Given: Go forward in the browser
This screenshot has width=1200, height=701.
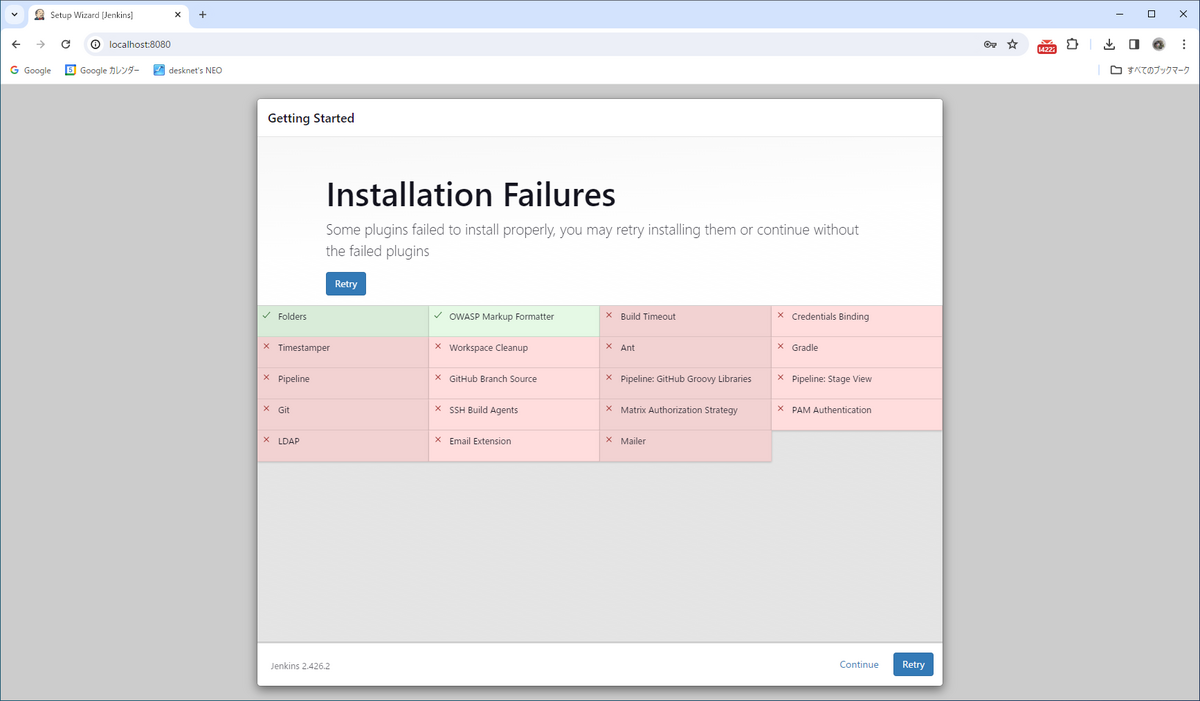Looking at the screenshot, I should point(41,44).
